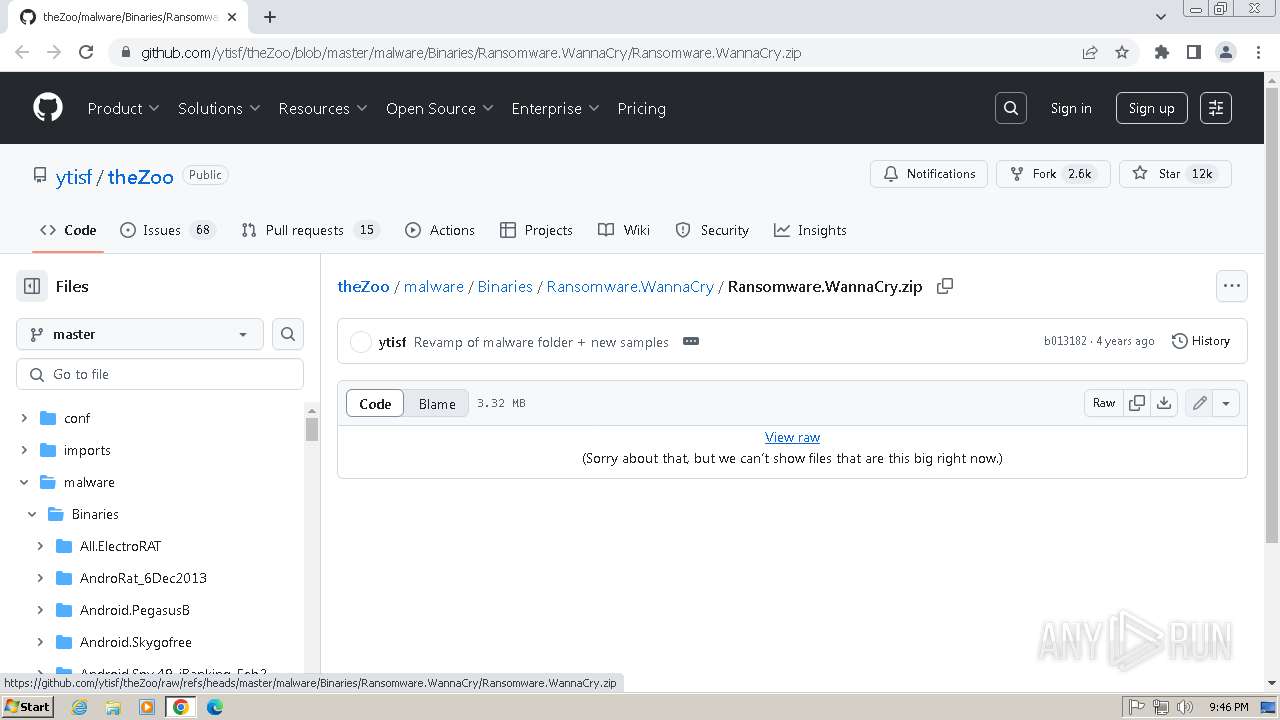Open Internet Explorer from taskbar
This screenshot has height=720, width=1280.
(x=79, y=707)
